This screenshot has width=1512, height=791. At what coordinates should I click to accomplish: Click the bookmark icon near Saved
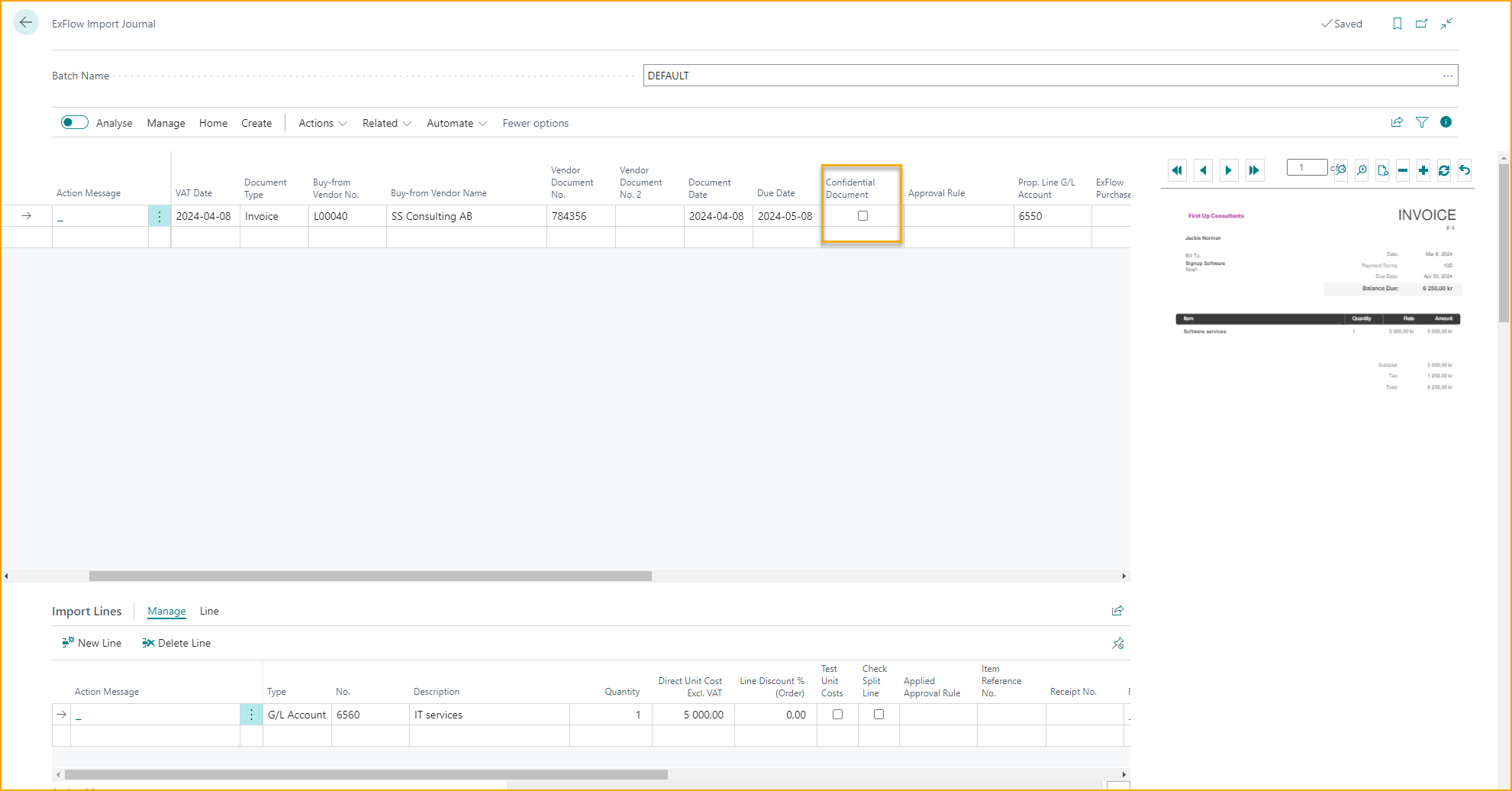pyautogui.click(x=1398, y=24)
